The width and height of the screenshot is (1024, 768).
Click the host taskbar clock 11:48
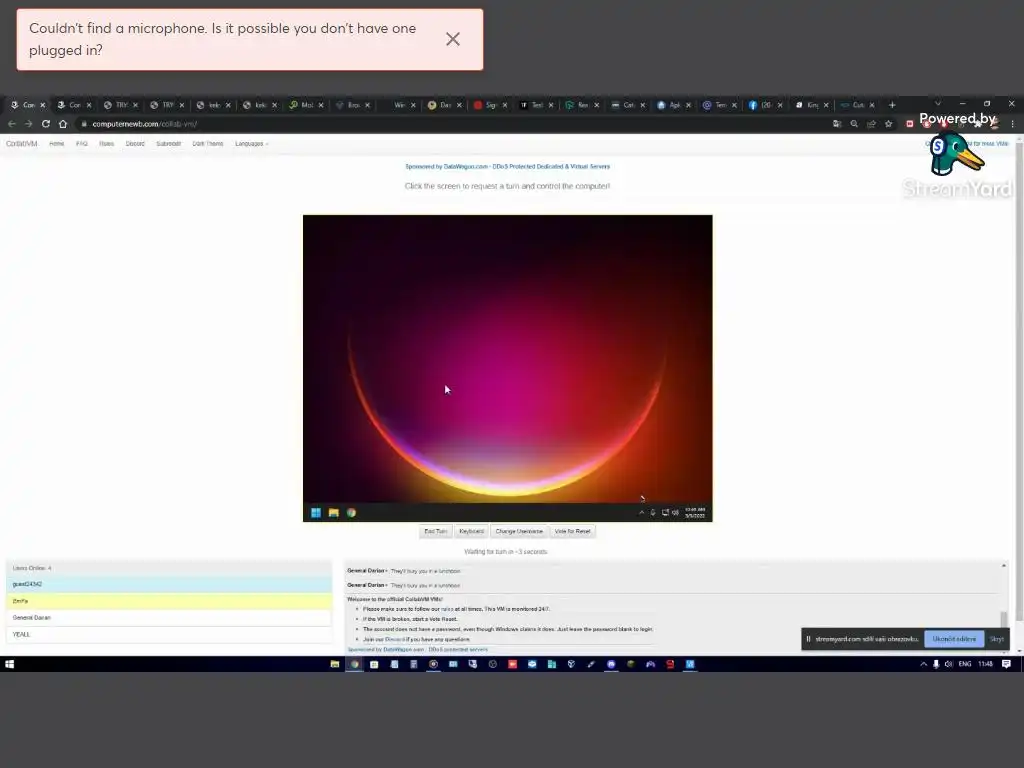coord(985,664)
